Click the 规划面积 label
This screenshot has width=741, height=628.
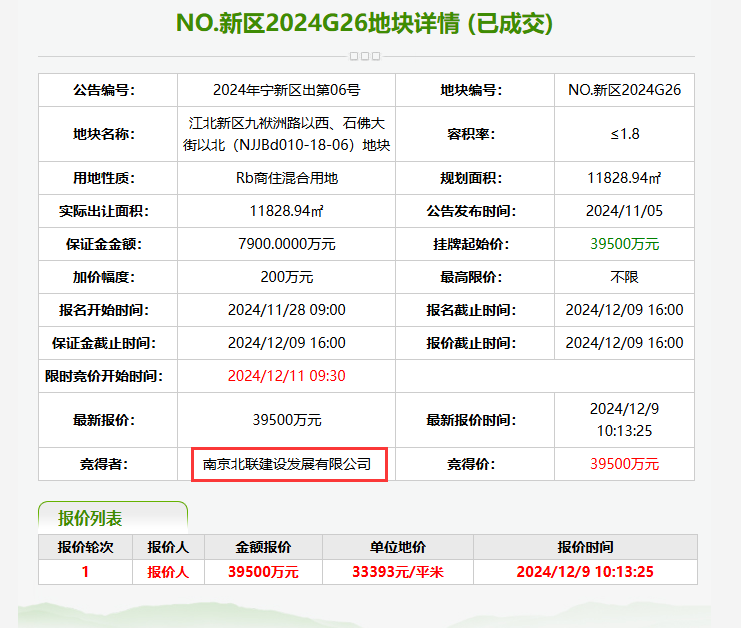point(471,178)
